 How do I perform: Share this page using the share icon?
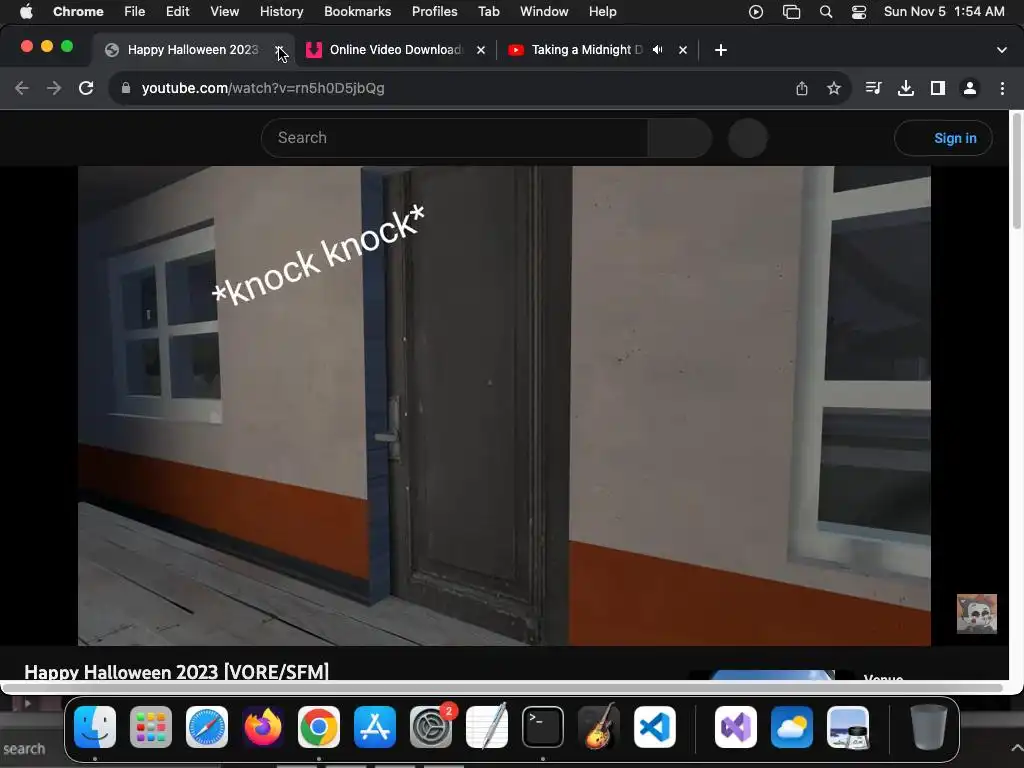click(x=802, y=88)
